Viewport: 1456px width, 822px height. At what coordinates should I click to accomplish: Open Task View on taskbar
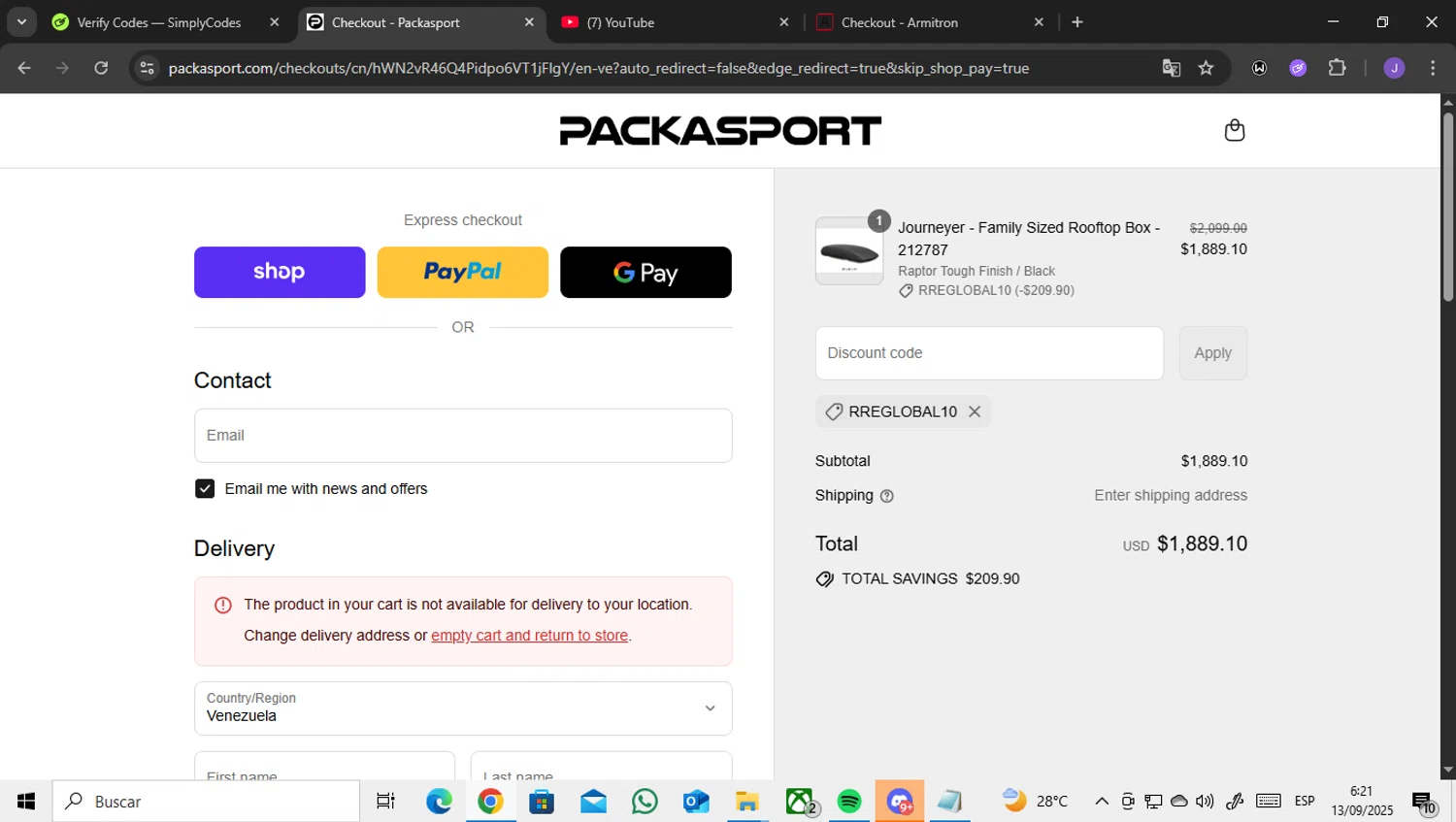(x=385, y=802)
